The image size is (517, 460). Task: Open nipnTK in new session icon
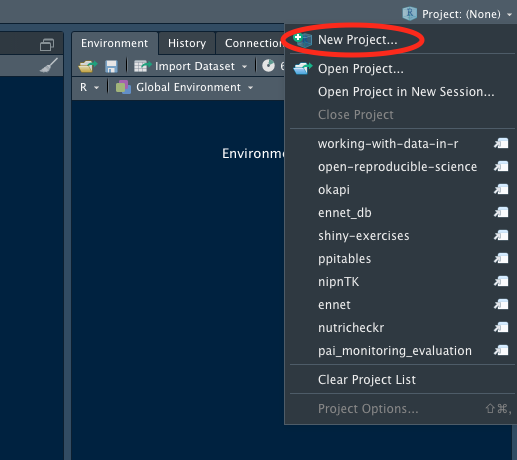[501, 281]
